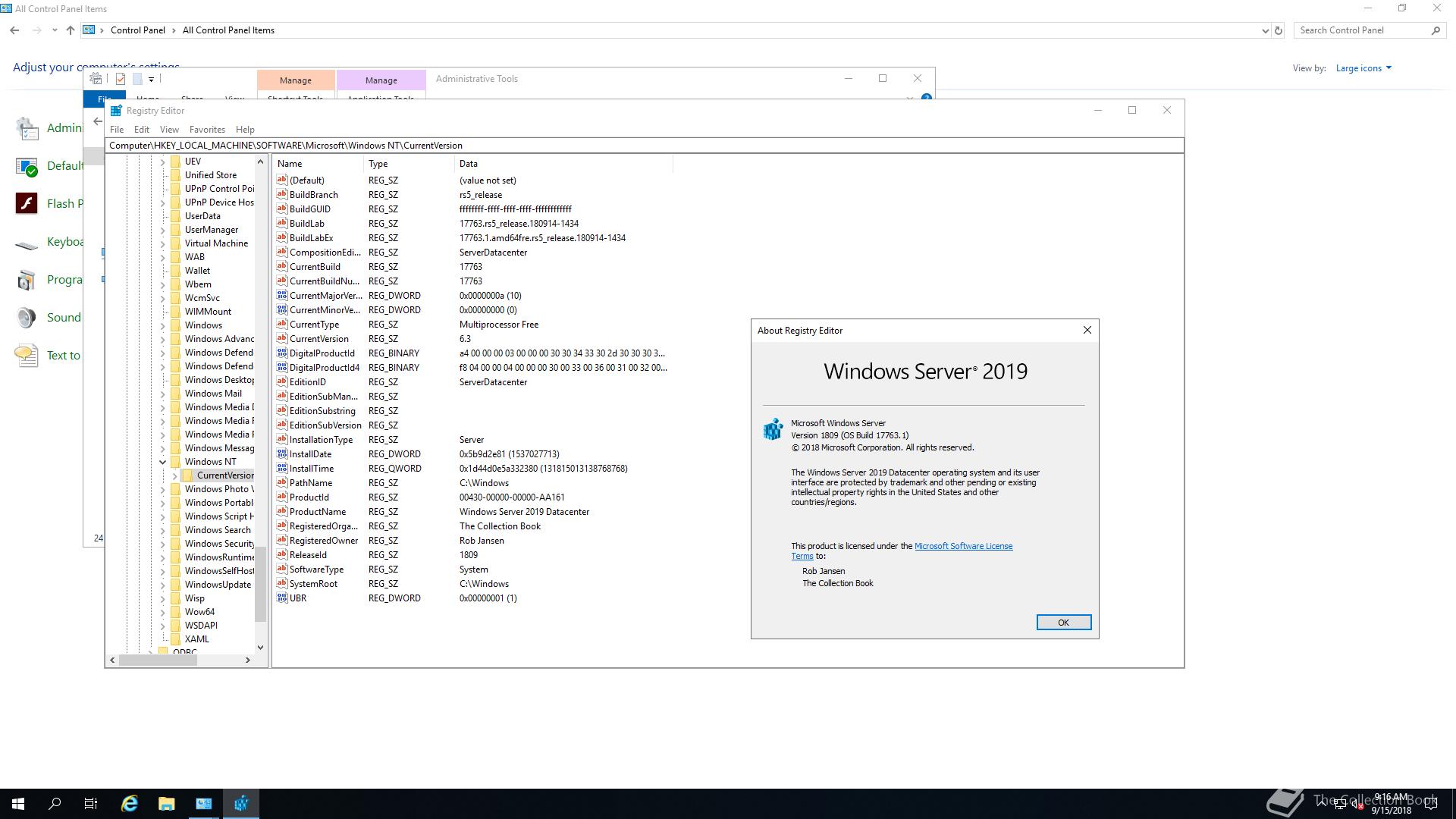This screenshot has height=819, width=1456.
Task: Refresh the Control Panel address bar
Action: coord(1279,30)
